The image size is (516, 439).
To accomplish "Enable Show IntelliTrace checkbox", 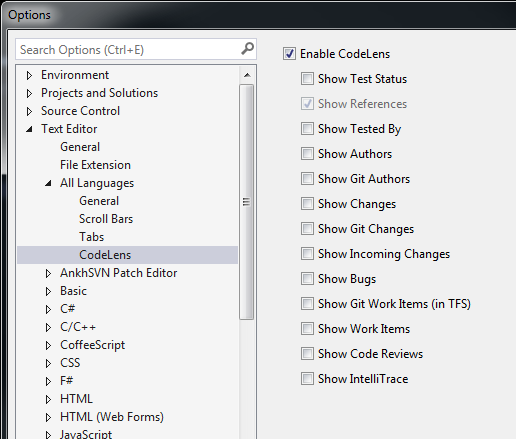I will tap(307, 379).
